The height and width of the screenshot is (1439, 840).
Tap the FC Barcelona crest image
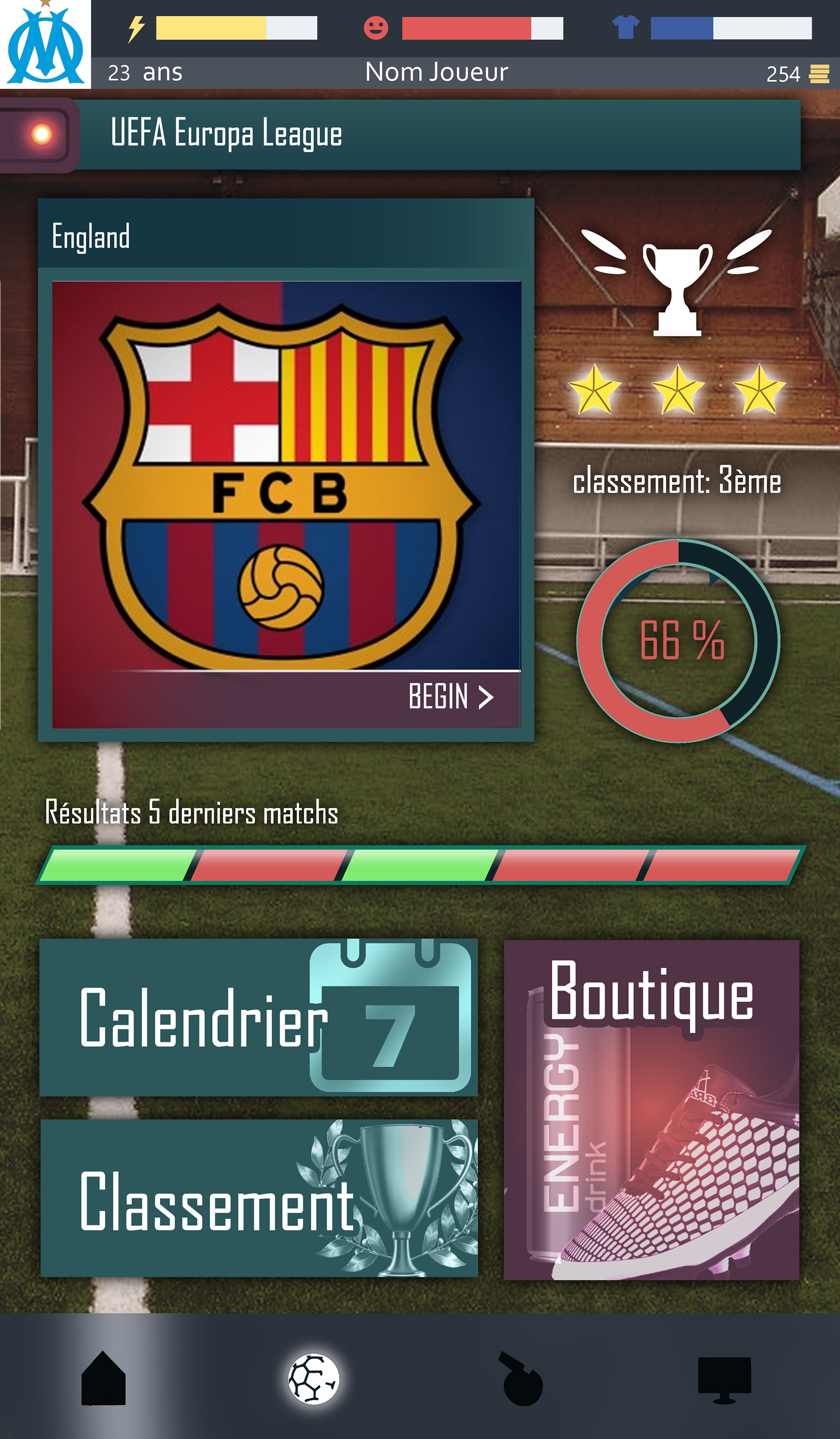286,476
